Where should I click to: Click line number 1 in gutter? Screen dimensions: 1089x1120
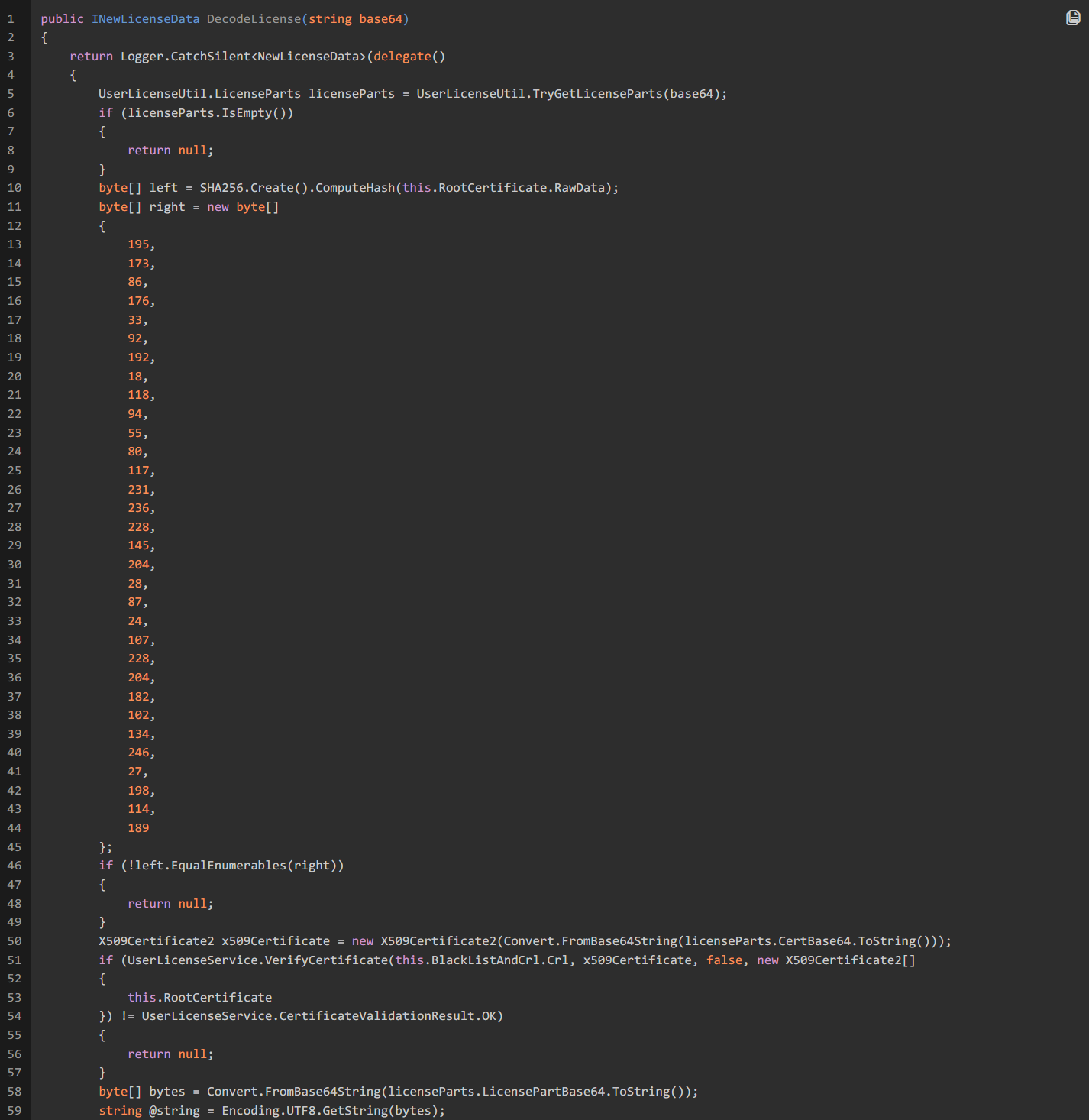(11, 18)
